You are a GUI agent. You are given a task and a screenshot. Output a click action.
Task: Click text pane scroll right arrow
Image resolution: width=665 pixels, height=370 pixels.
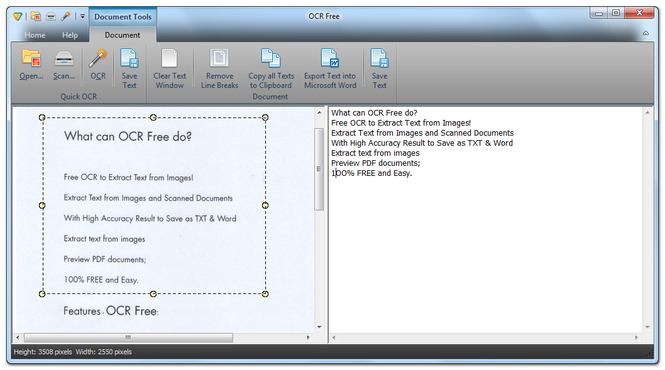click(636, 337)
